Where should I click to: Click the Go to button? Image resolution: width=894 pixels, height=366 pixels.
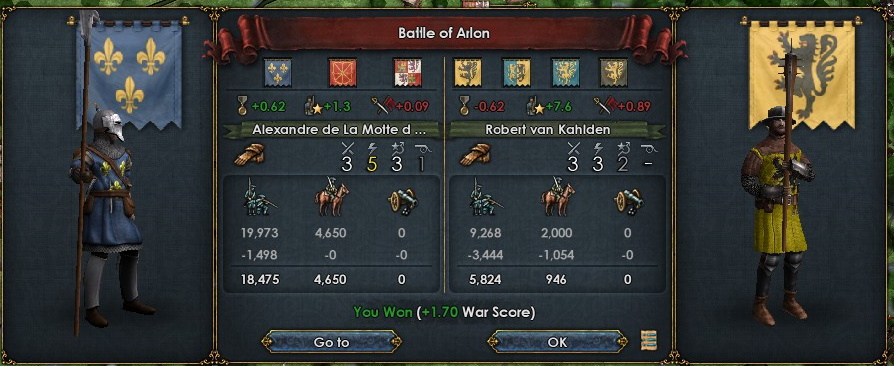coord(331,341)
